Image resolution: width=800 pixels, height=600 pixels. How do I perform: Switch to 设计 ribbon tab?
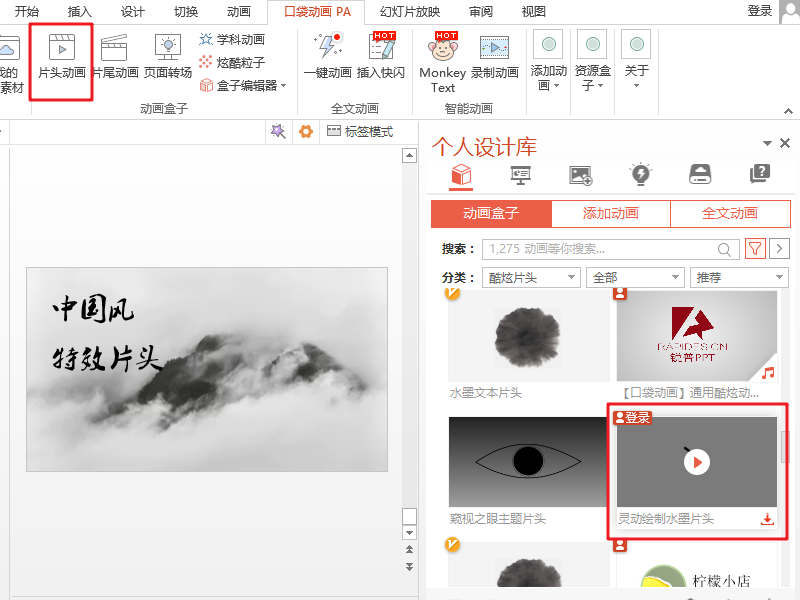pyautogui.click(x=133, y=11)
